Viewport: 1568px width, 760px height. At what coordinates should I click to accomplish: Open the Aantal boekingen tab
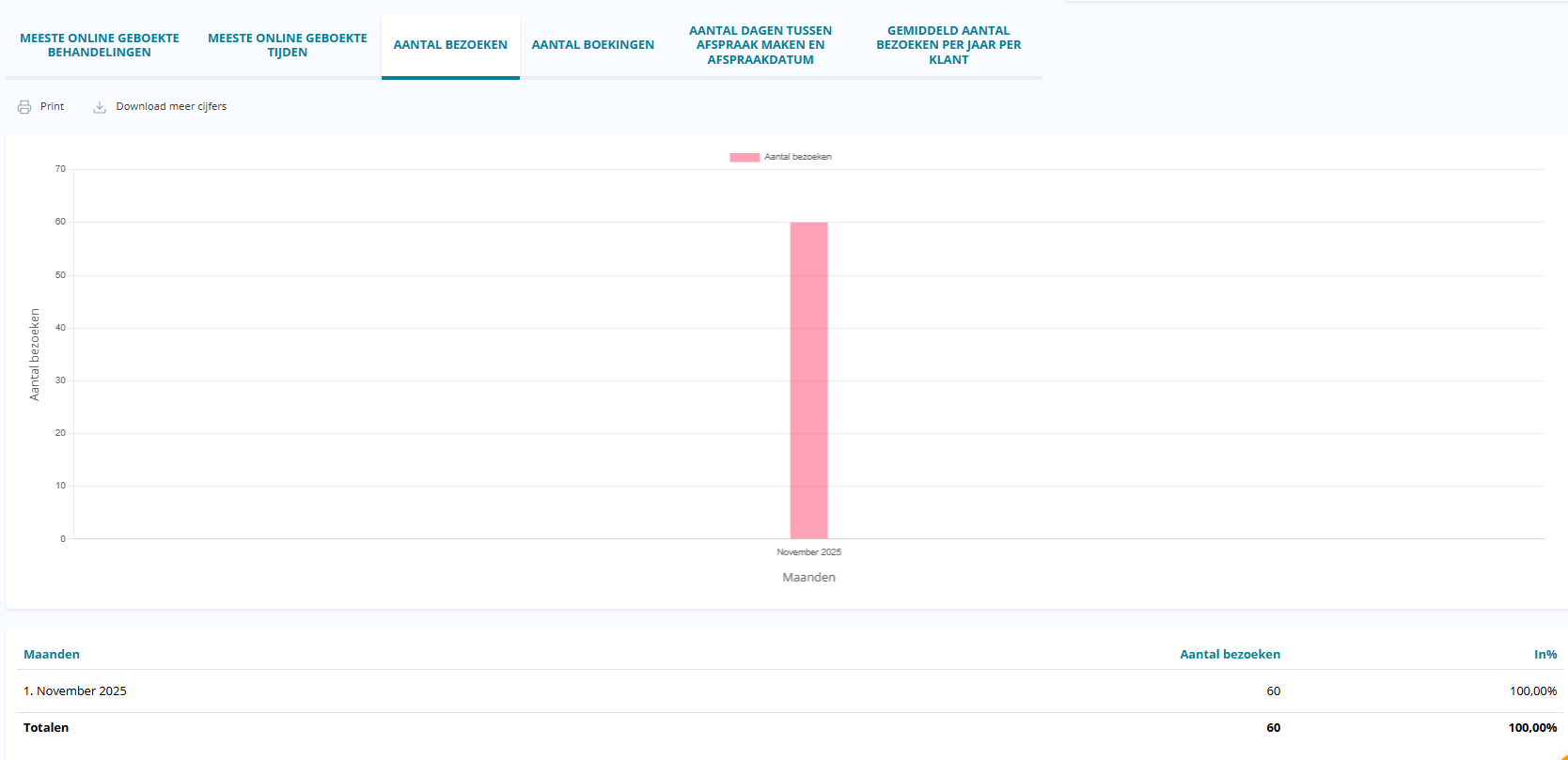point(593,45)
